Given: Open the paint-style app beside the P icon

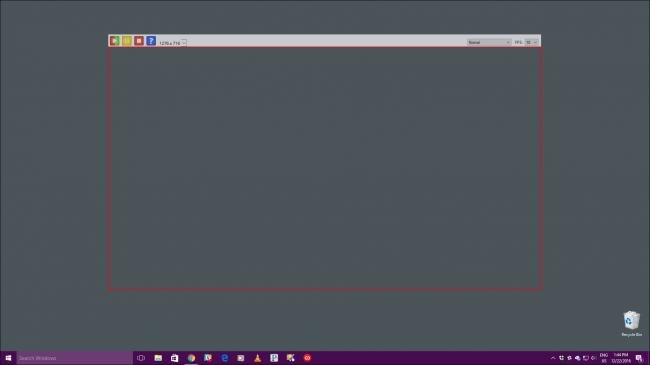Looking at the screenshot, I should [x=291, y=358].
